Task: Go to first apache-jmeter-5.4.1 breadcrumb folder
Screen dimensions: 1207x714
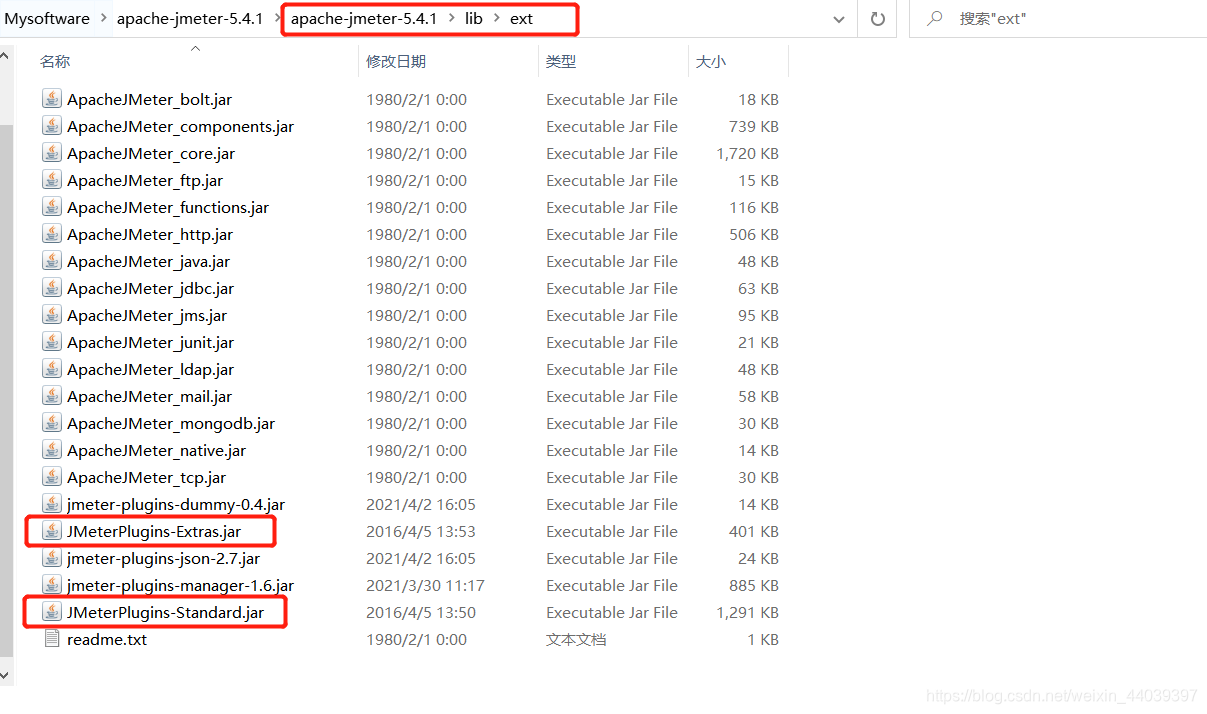Action: pos(190,19)
